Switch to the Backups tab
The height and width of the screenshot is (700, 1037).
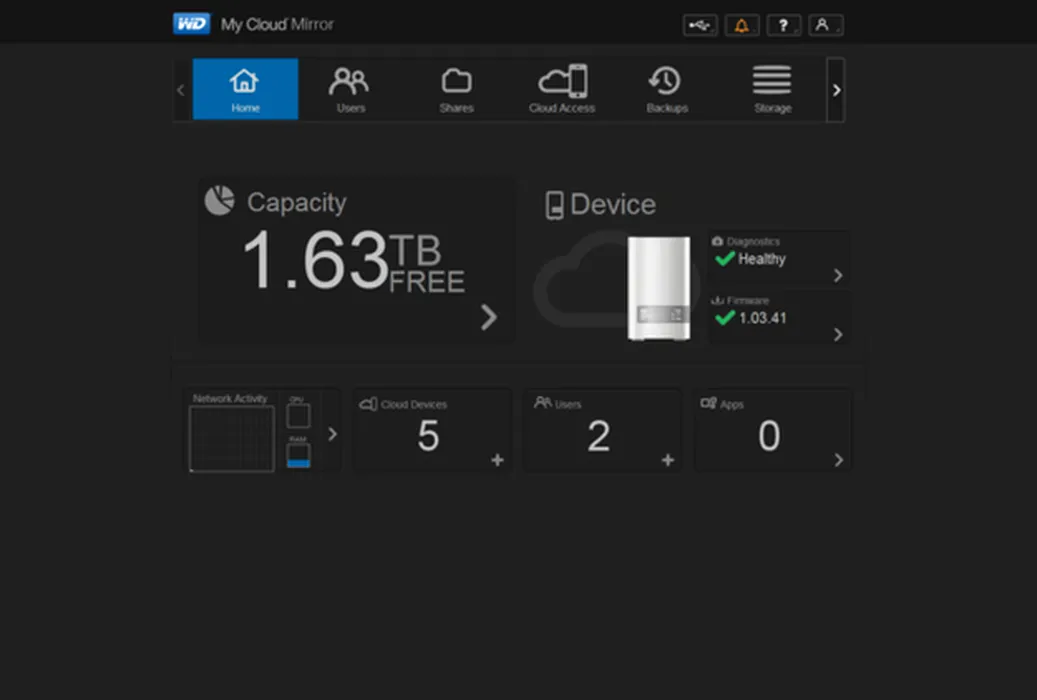pos(667,89)
